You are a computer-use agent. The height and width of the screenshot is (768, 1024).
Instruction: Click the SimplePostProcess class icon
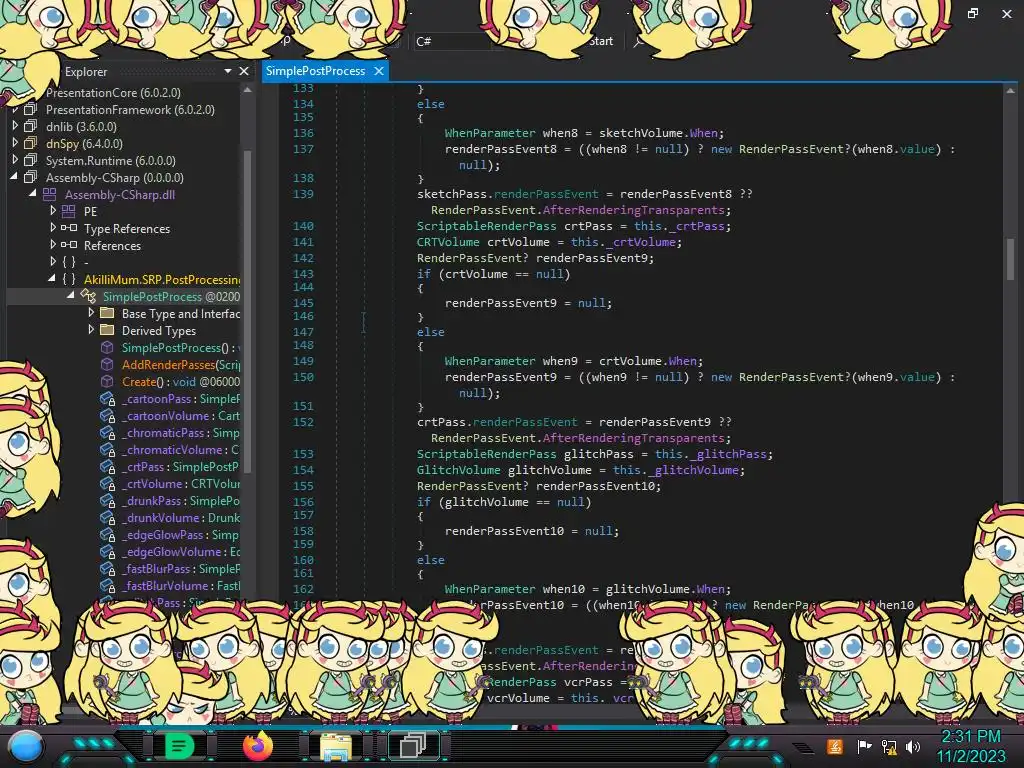[88, 296]
